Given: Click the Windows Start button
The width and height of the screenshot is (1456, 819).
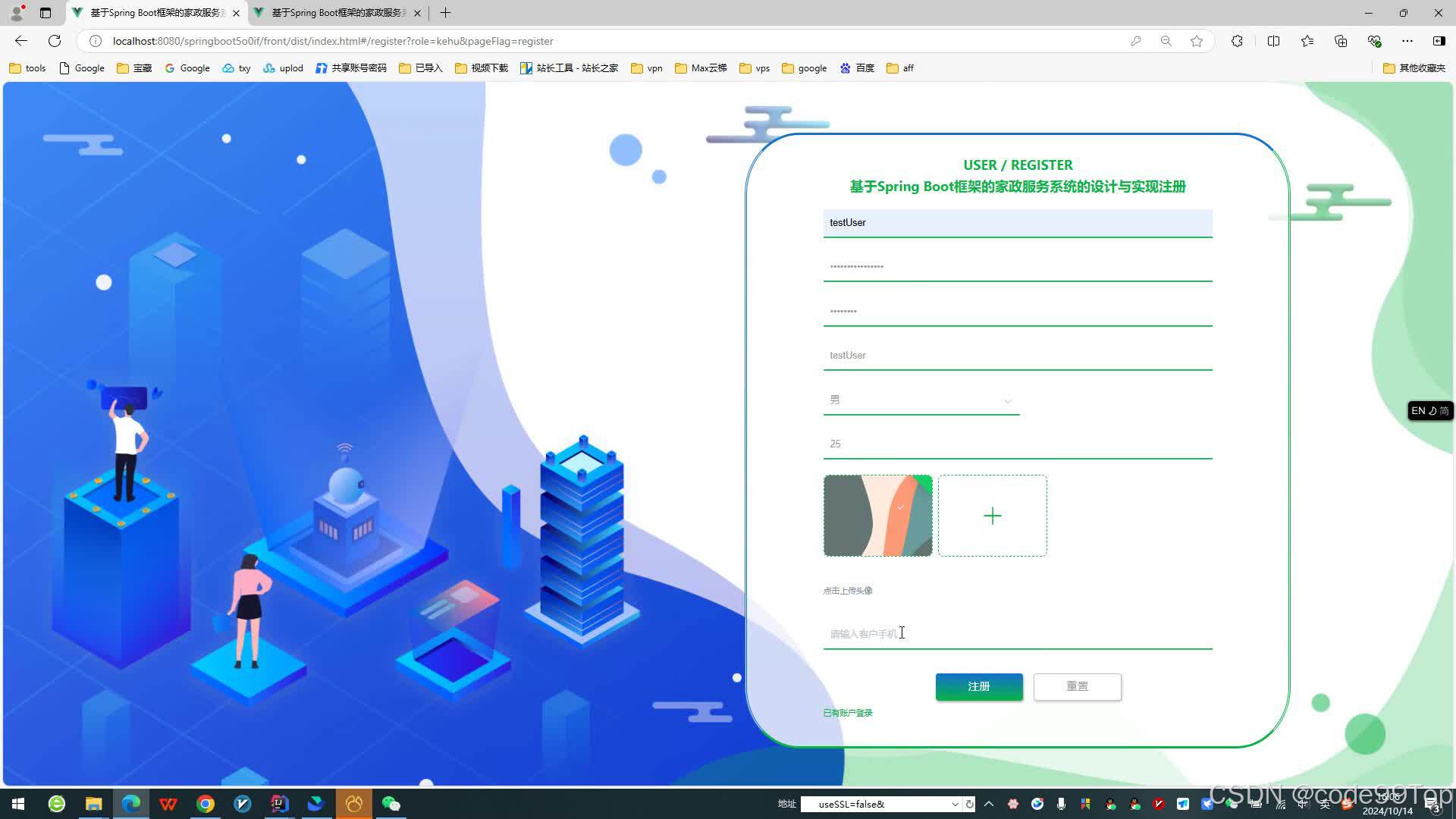Looking at the screenshot, I should [x=17, y=803].
